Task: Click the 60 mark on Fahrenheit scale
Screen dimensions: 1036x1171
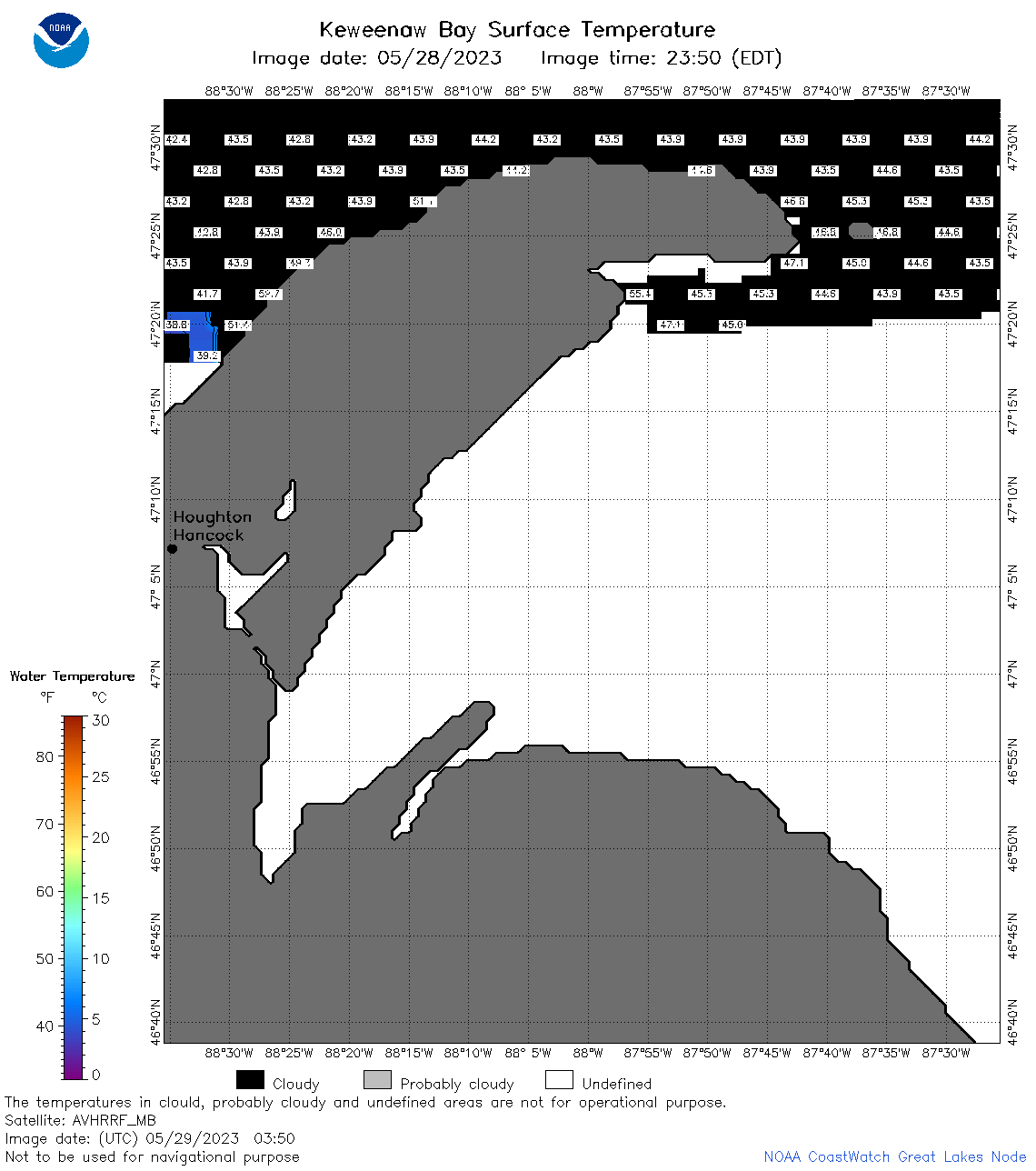Action: (x=45, y=891)
